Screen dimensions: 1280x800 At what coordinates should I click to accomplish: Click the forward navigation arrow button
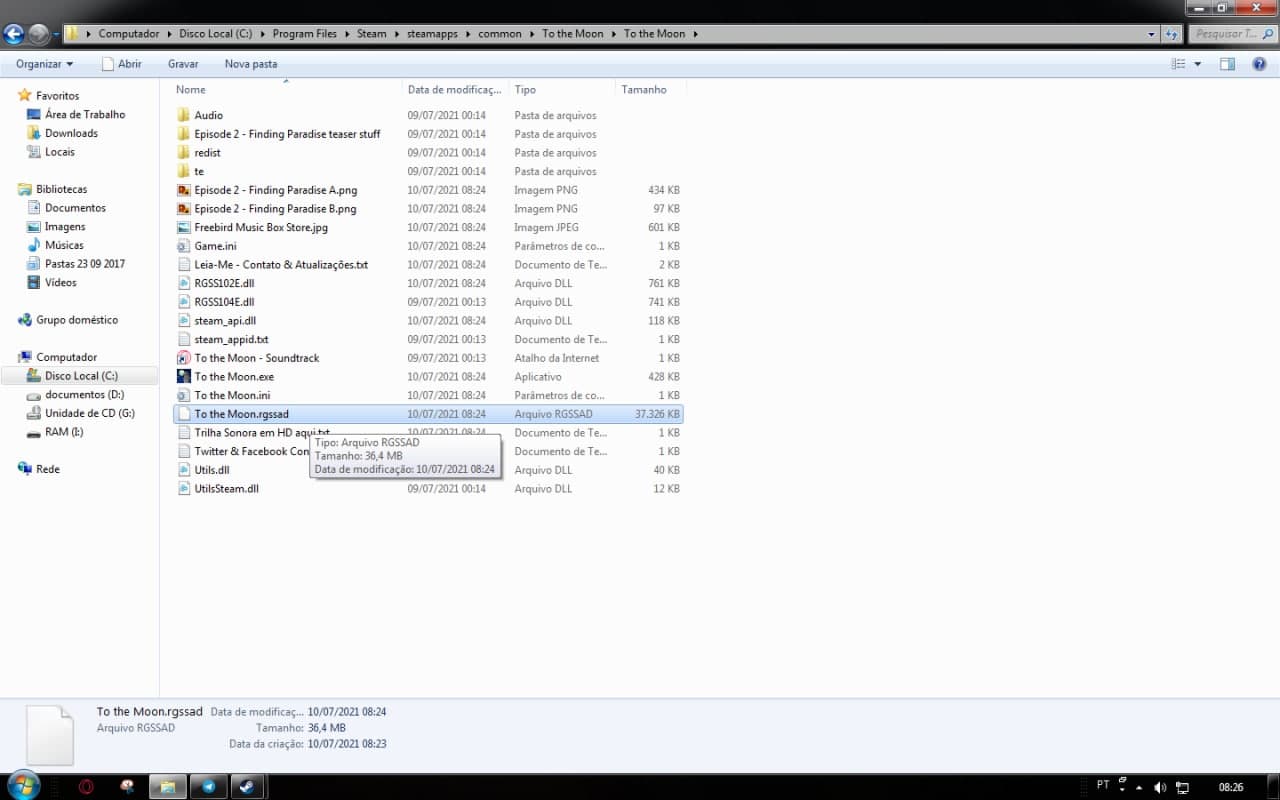point(38,34)
